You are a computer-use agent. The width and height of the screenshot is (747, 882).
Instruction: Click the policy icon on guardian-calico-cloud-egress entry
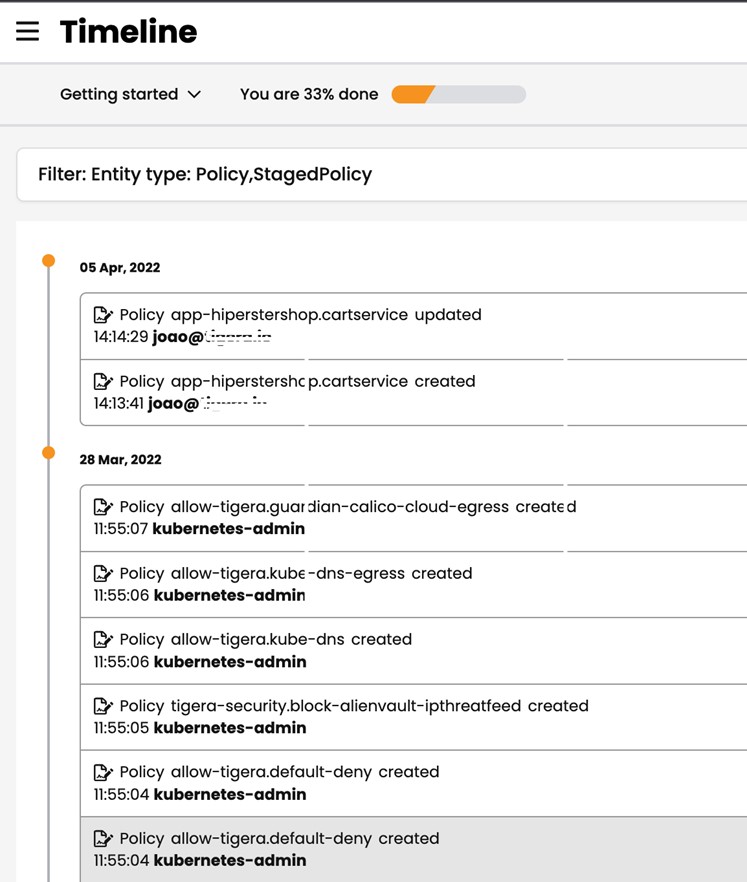(x=103, y=507)
